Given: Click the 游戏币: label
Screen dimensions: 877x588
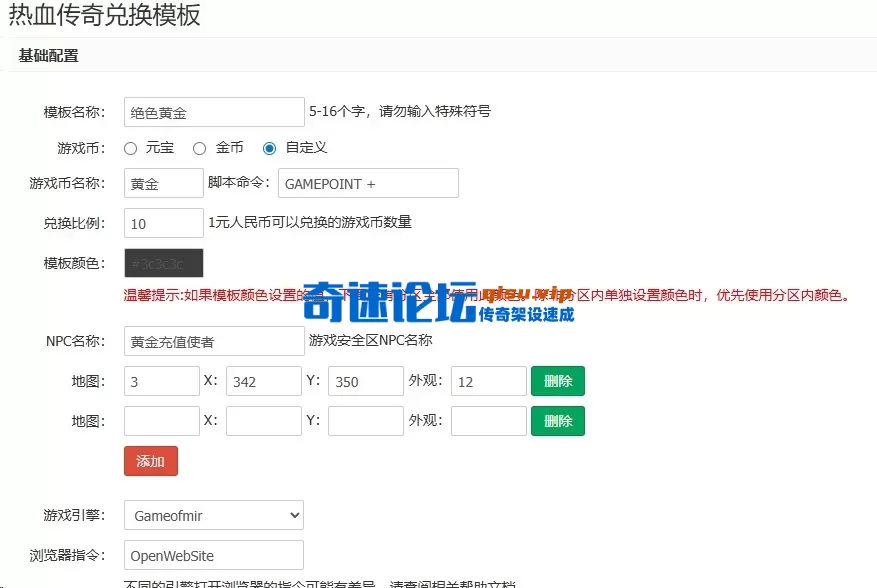Looking at the screenshot, I should (81, 148).
